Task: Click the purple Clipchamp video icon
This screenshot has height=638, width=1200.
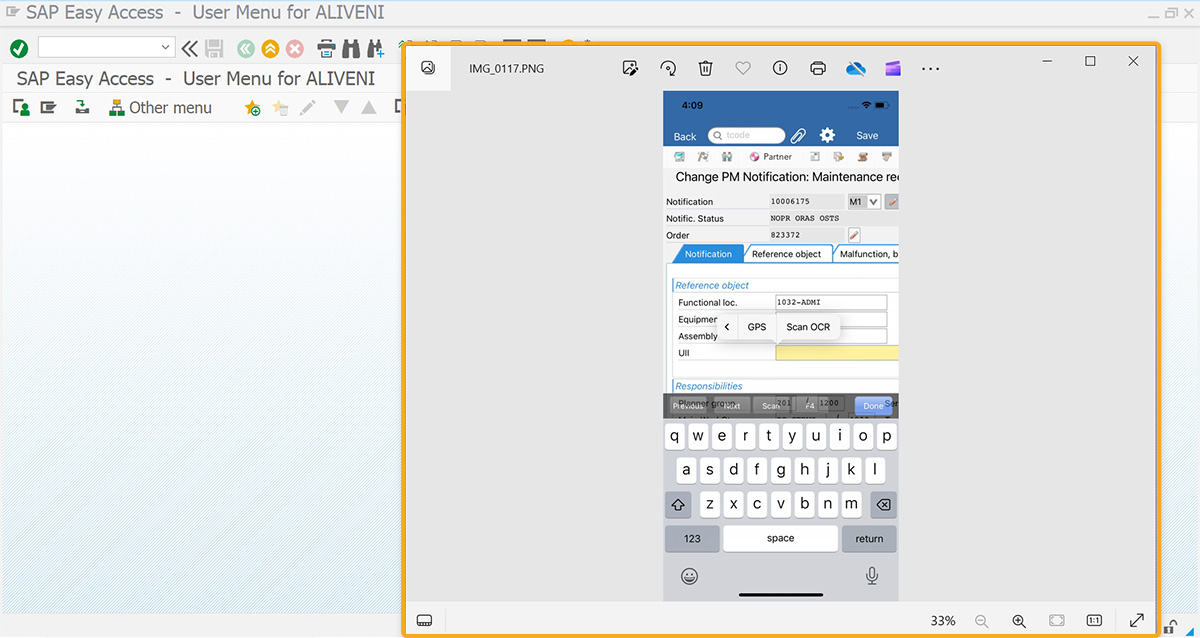Action: point(893,68)
